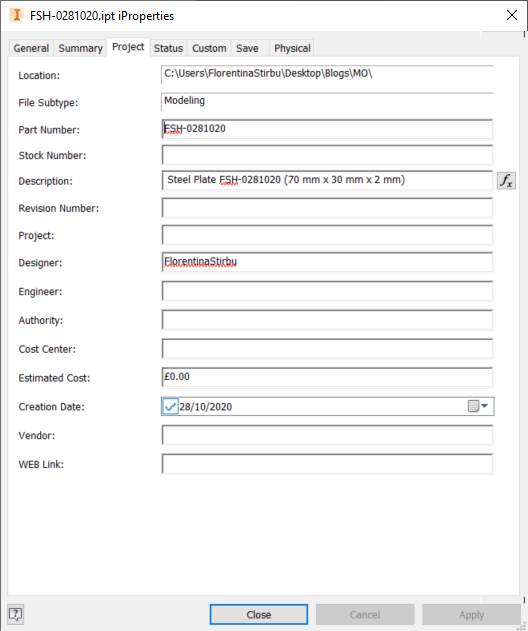The height and width of the screenshot is (631, 528).
Task: Select the Project tab
Action: coord(128,47)
